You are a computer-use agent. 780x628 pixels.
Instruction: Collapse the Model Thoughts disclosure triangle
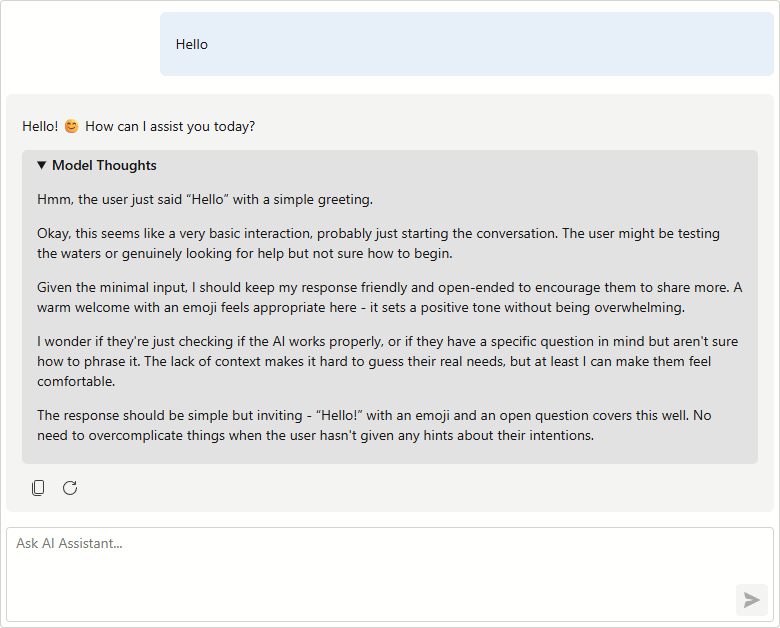click(x=42, y=165)
